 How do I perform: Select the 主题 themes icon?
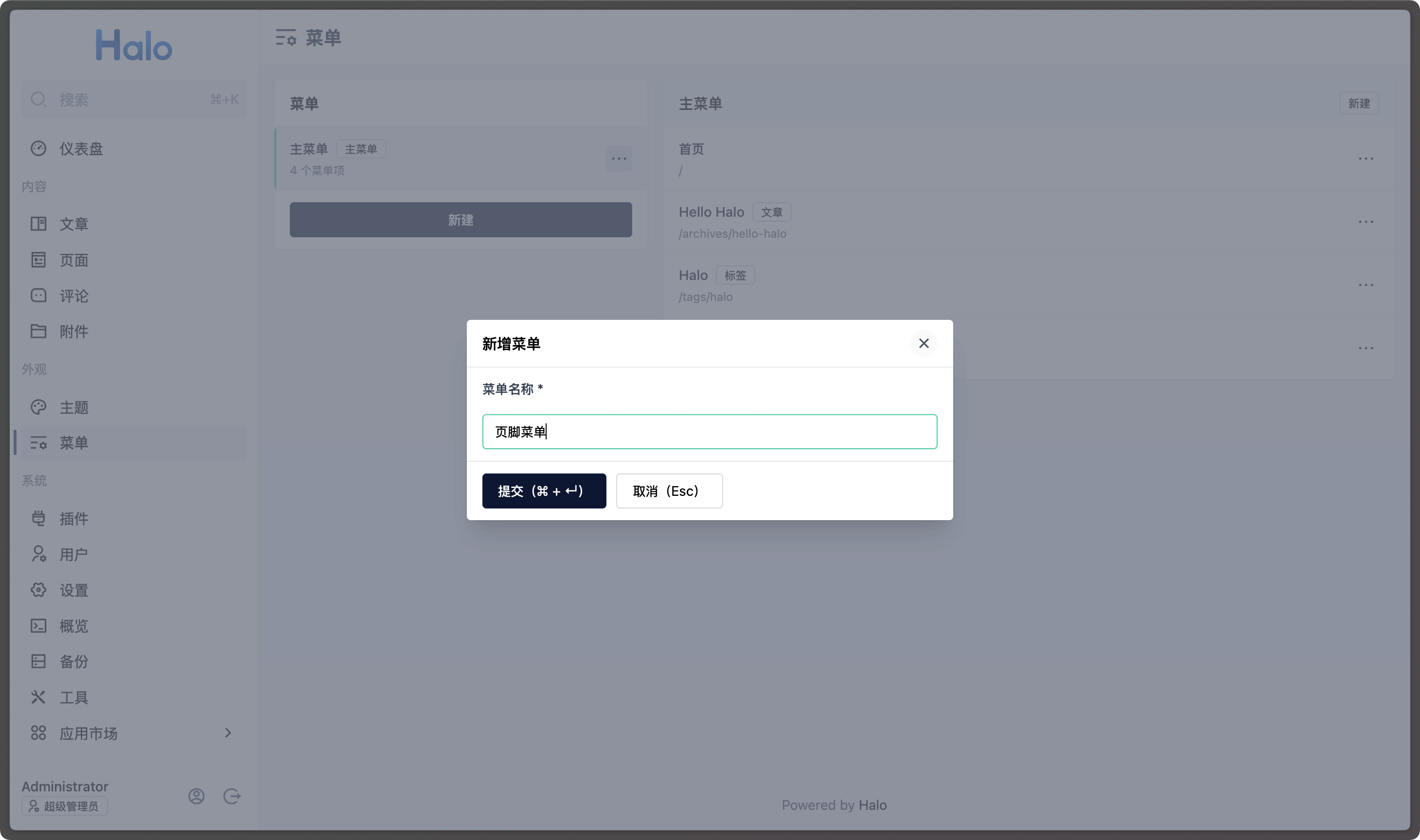pos(38,407)
